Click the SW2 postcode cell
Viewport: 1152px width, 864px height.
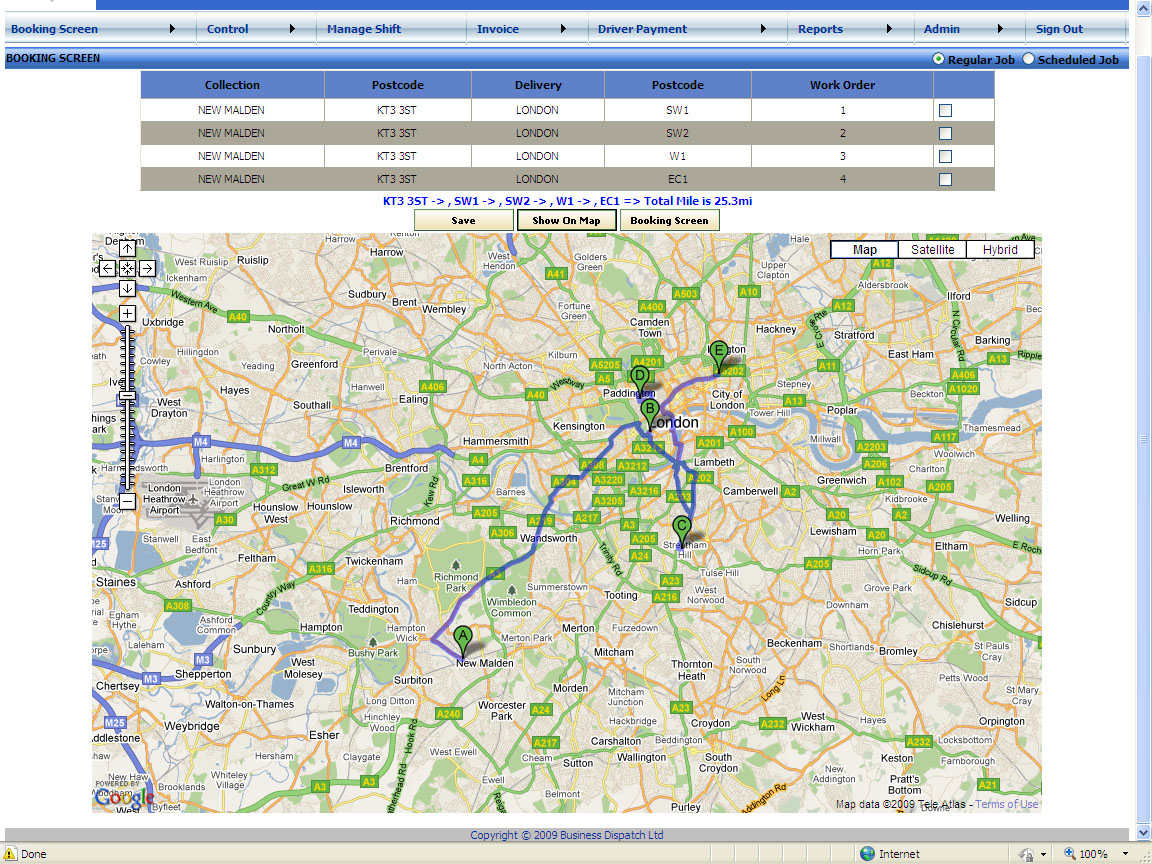(x=677, y=133)
